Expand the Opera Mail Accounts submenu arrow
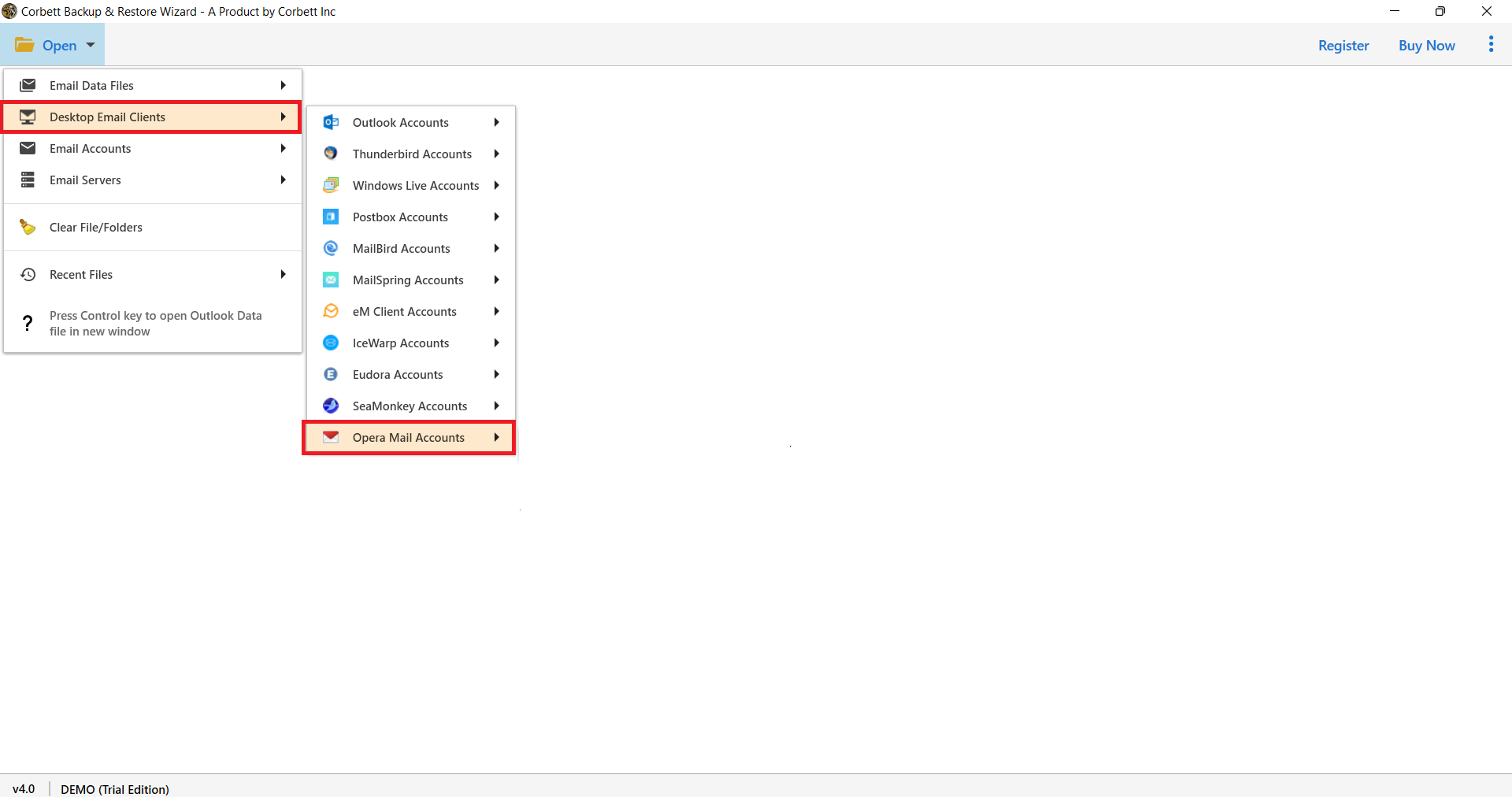This screenshot has height=797, width=1512. (x=497, y=437)
